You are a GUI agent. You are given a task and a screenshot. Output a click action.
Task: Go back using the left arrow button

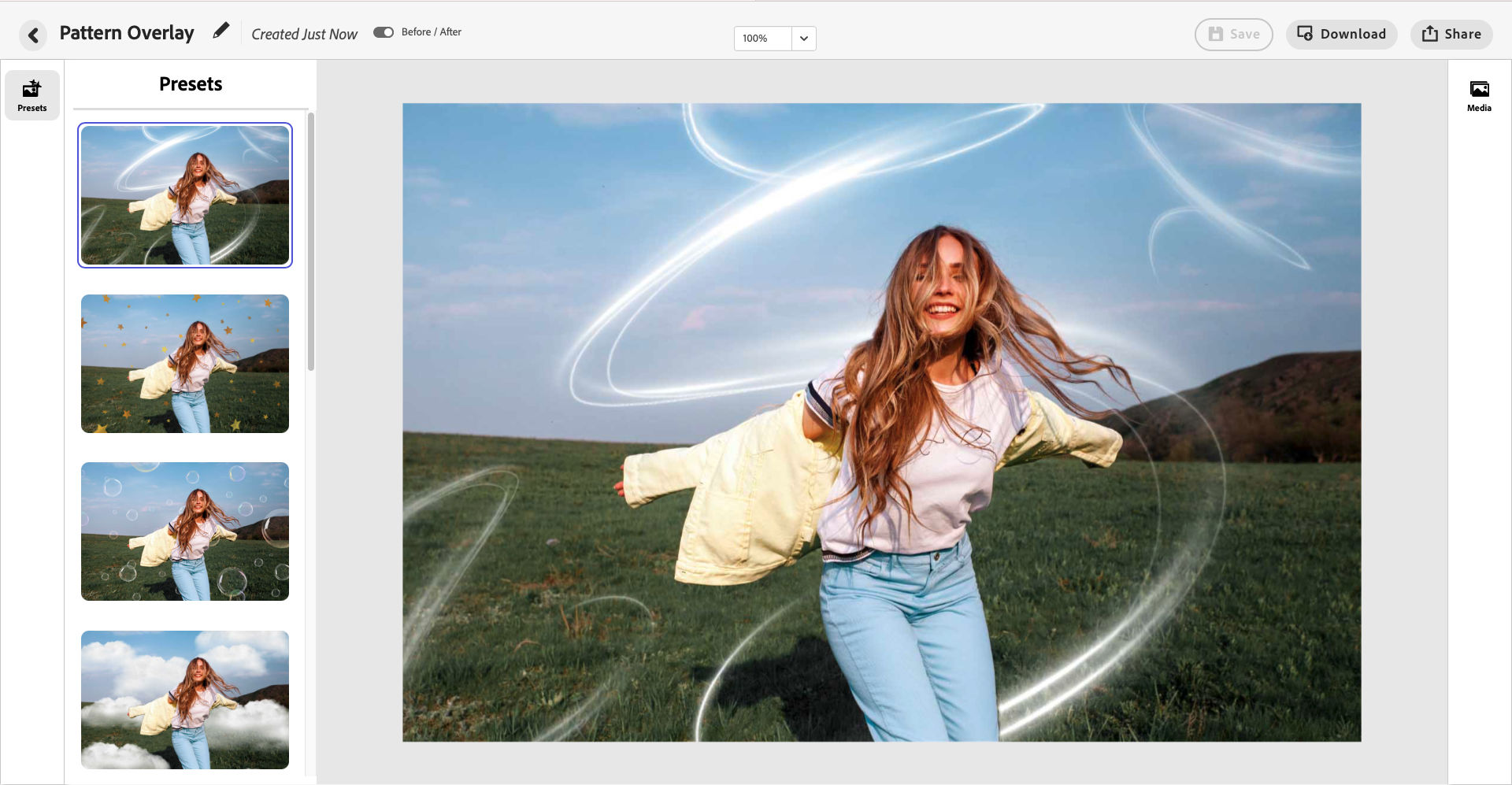(x=33, y=35)
